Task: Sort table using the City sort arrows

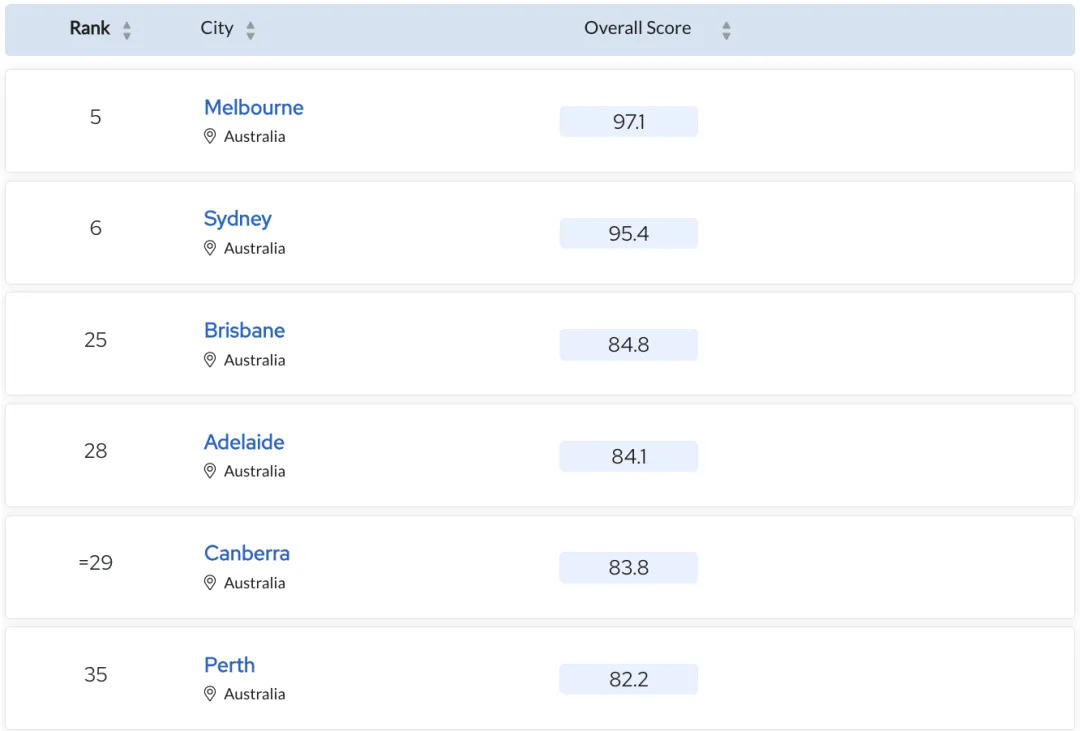Action: [250, 31]
